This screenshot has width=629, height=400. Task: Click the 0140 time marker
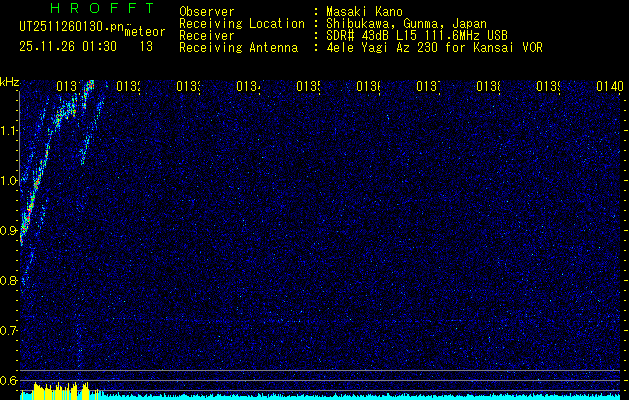pos(609,87)
